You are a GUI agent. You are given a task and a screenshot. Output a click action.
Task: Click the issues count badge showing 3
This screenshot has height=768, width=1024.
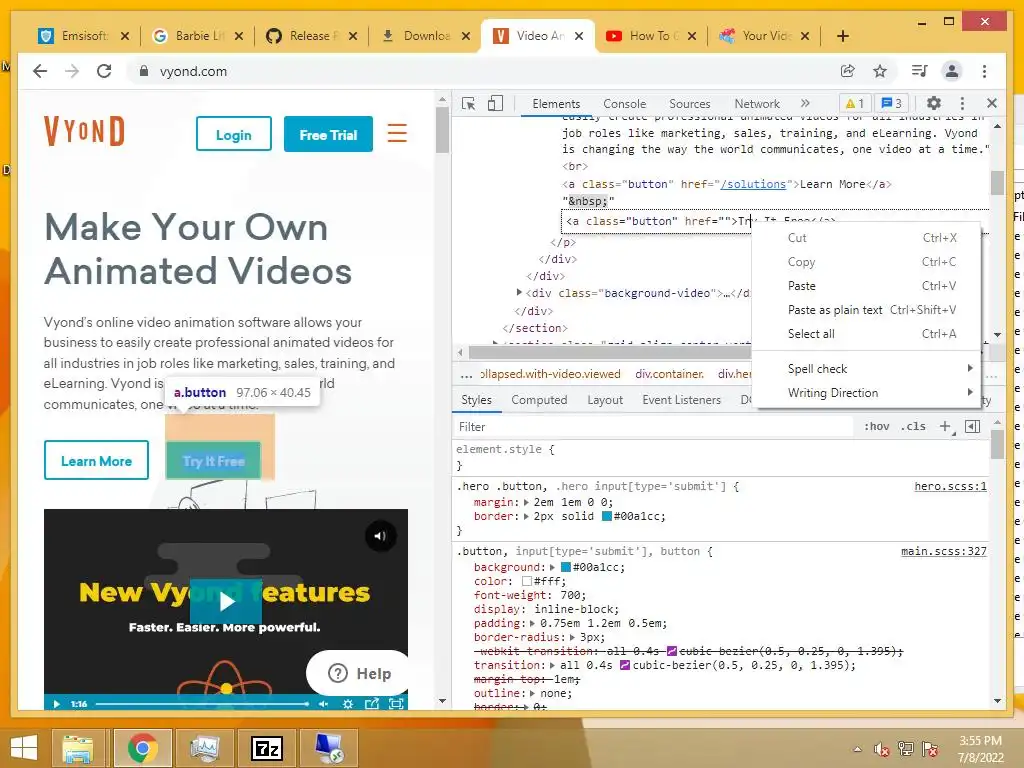tap(891, 103)
